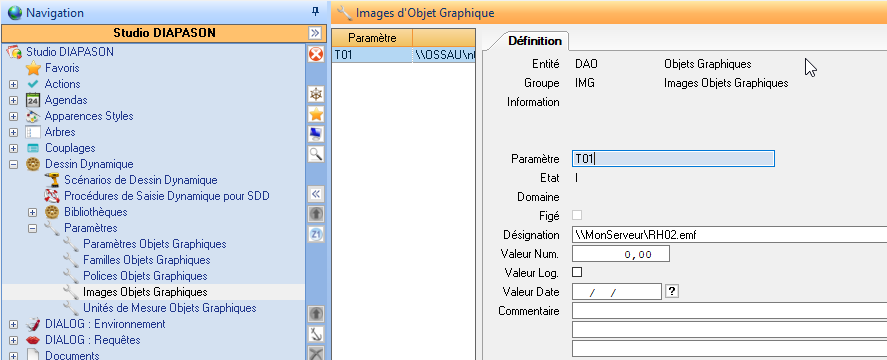Open Scénarios de Dessin Dynamique
This screenshot has width=887, height=360.
(140, 181)
